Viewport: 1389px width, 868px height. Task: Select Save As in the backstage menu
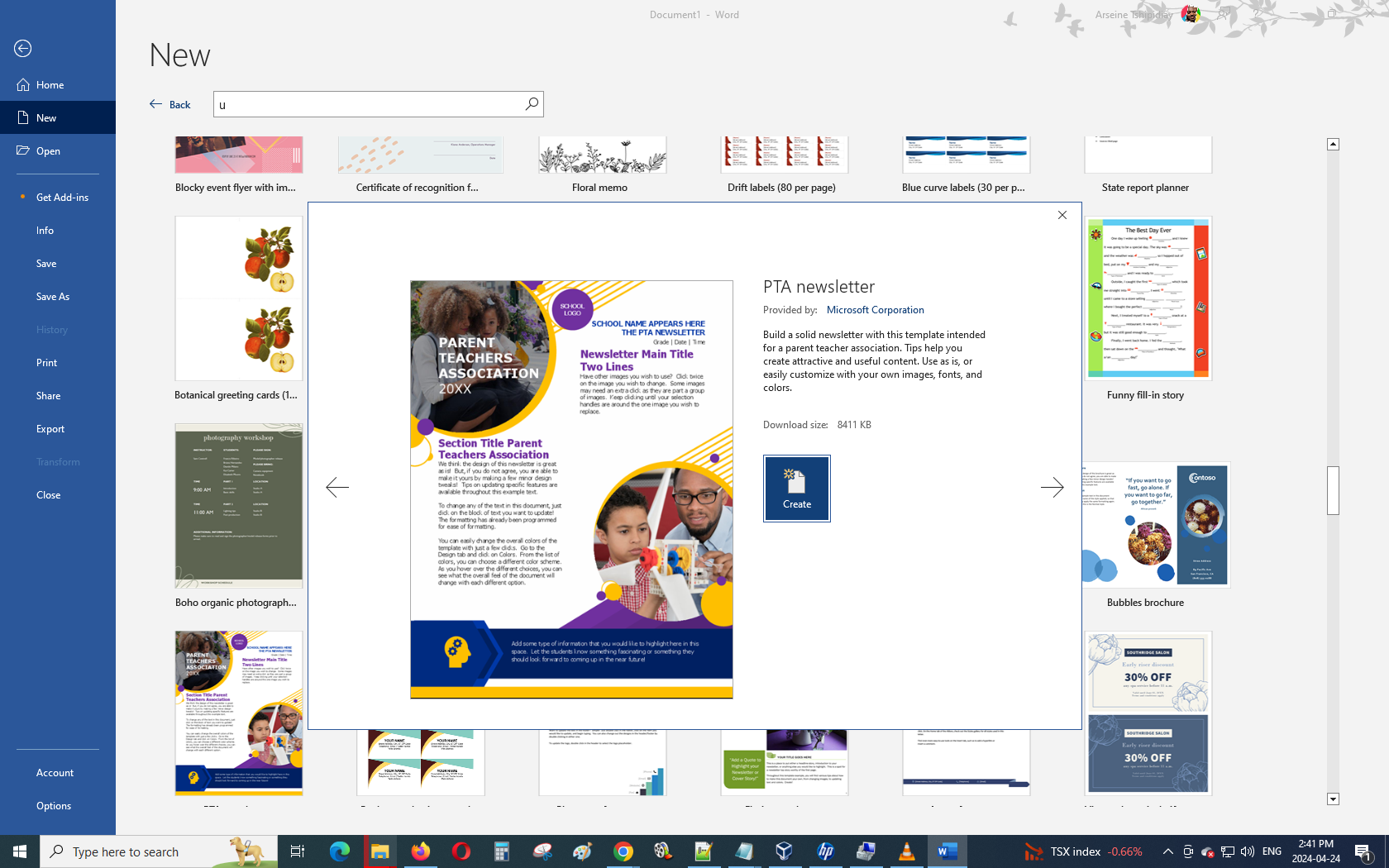click(53, 297)
